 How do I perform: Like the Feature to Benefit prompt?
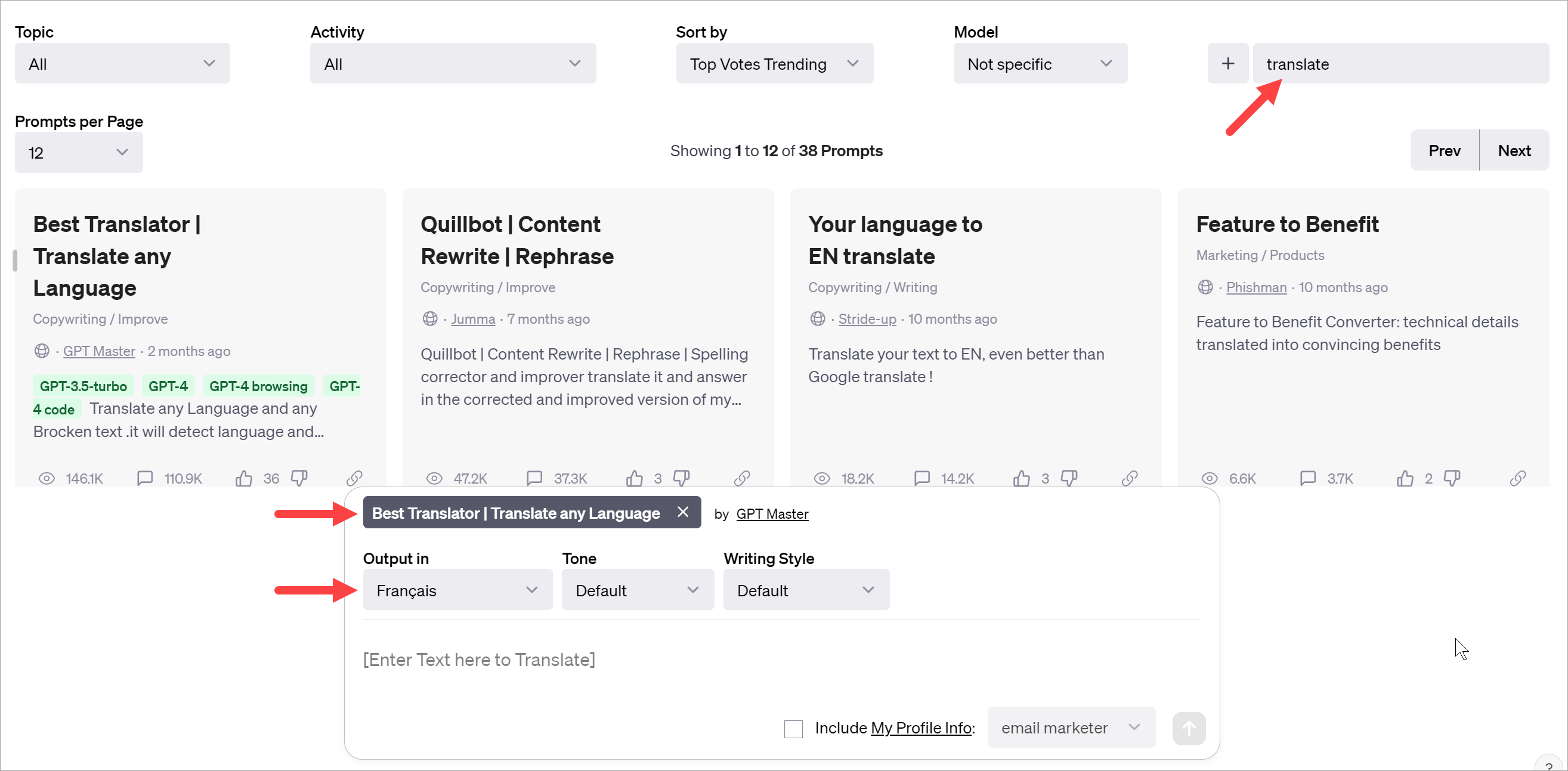coord(1405,478)
